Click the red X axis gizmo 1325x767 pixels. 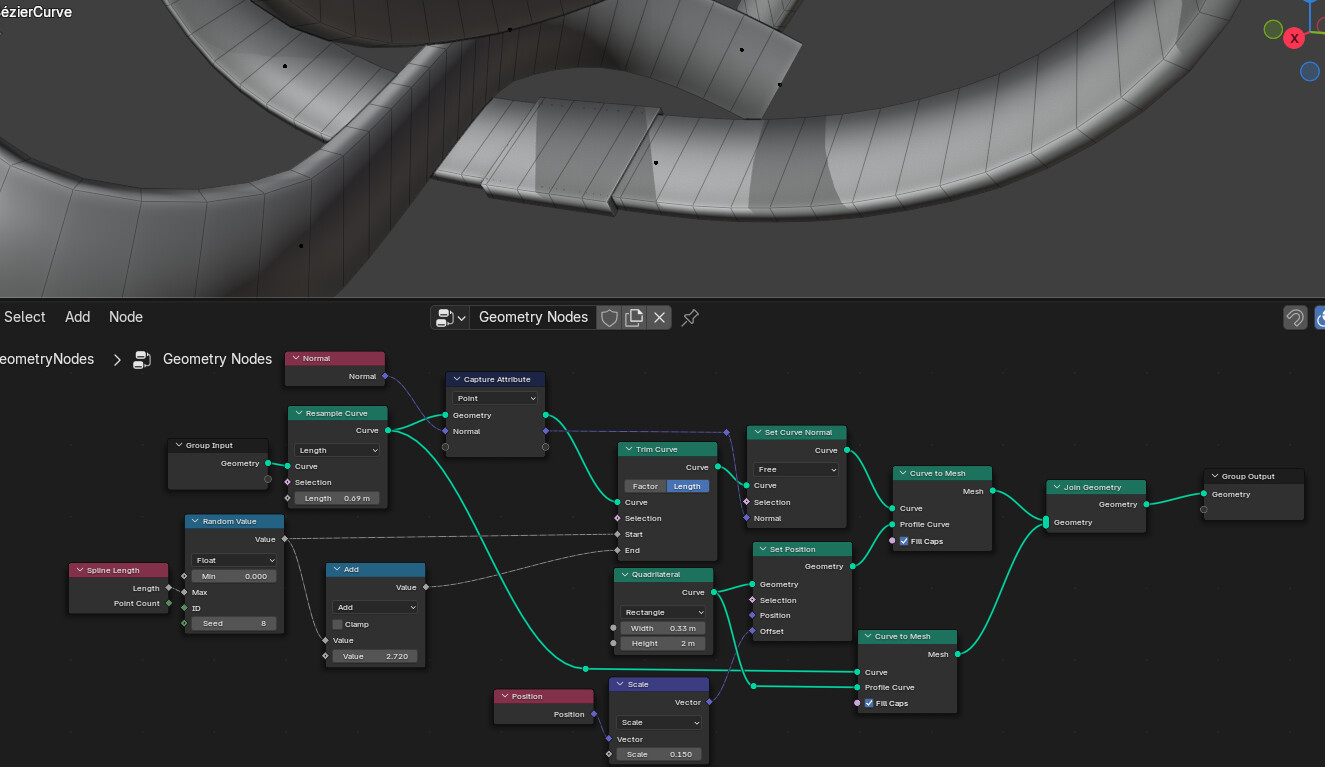tap(1295, 38)
